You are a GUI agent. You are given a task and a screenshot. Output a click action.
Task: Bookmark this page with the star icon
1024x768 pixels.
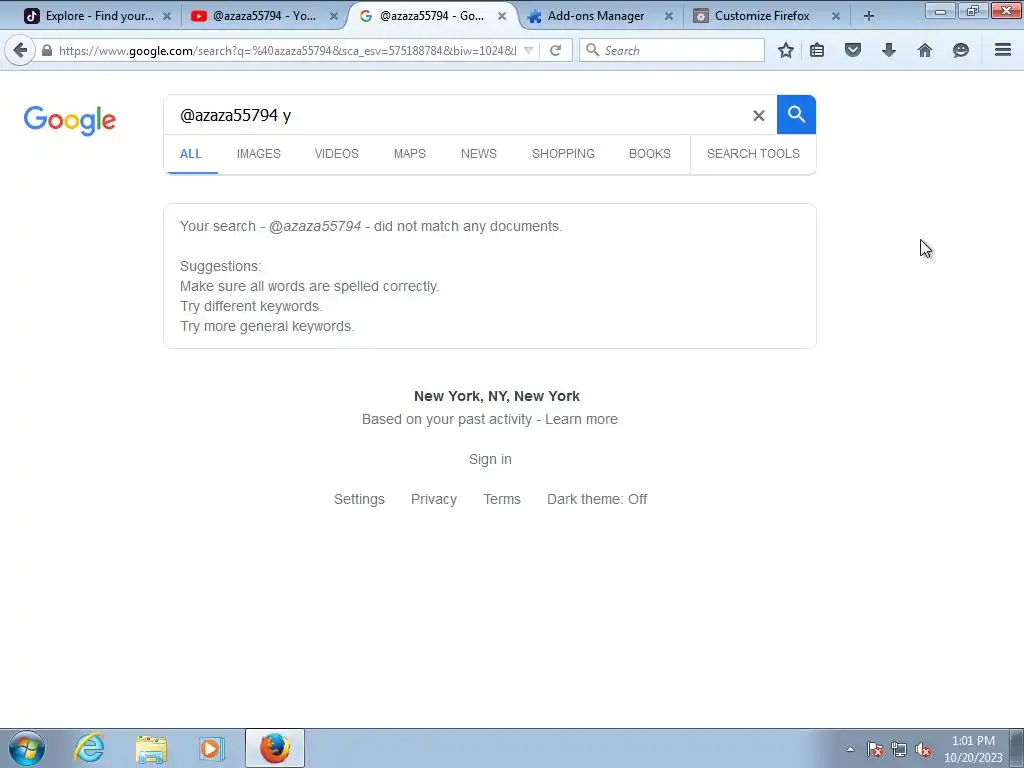pyautogui.click(x=786, y=50)
